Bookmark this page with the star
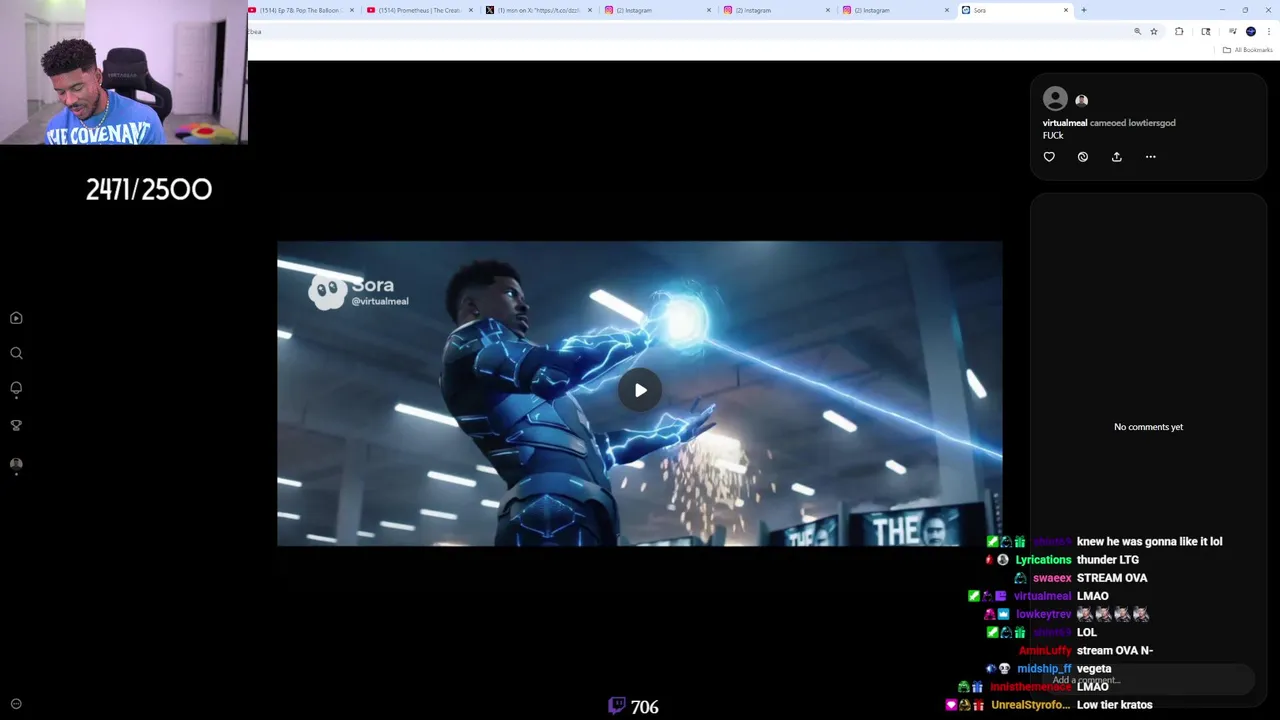The image size is (1280, 720). pos(1154,32)
